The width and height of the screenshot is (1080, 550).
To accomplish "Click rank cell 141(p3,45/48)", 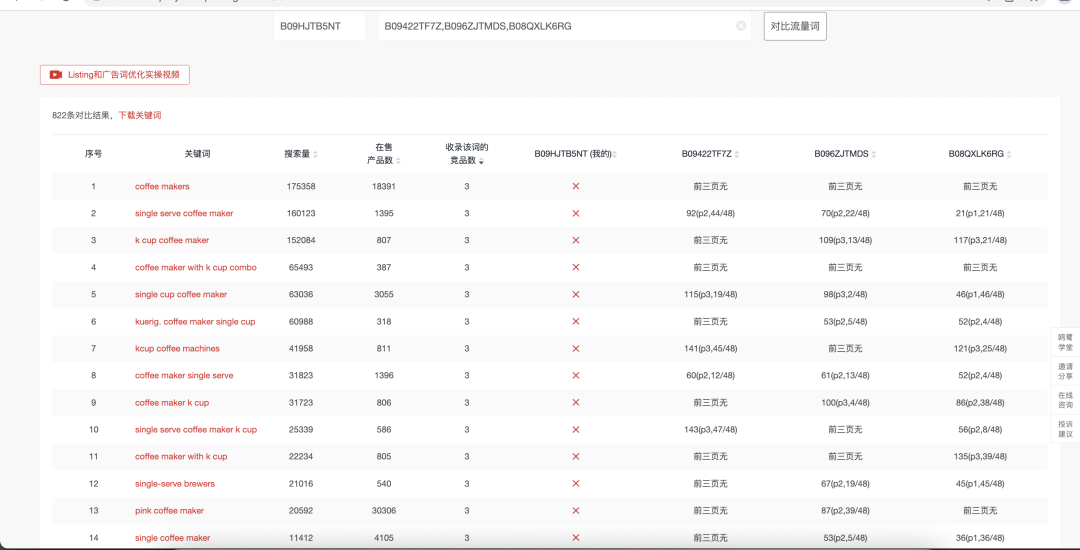I will pyautogui.click(x=710, y=348).
